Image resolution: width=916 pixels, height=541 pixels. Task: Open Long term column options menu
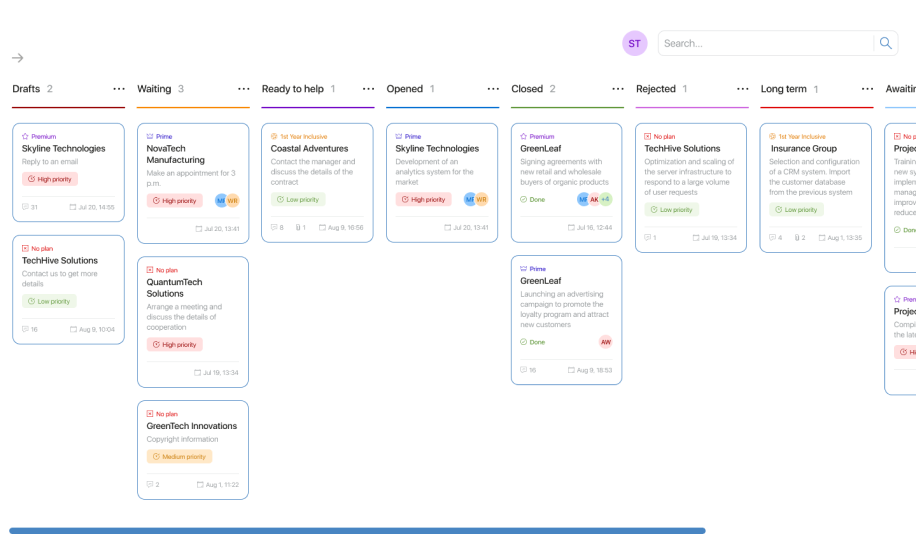click(867, 89)
